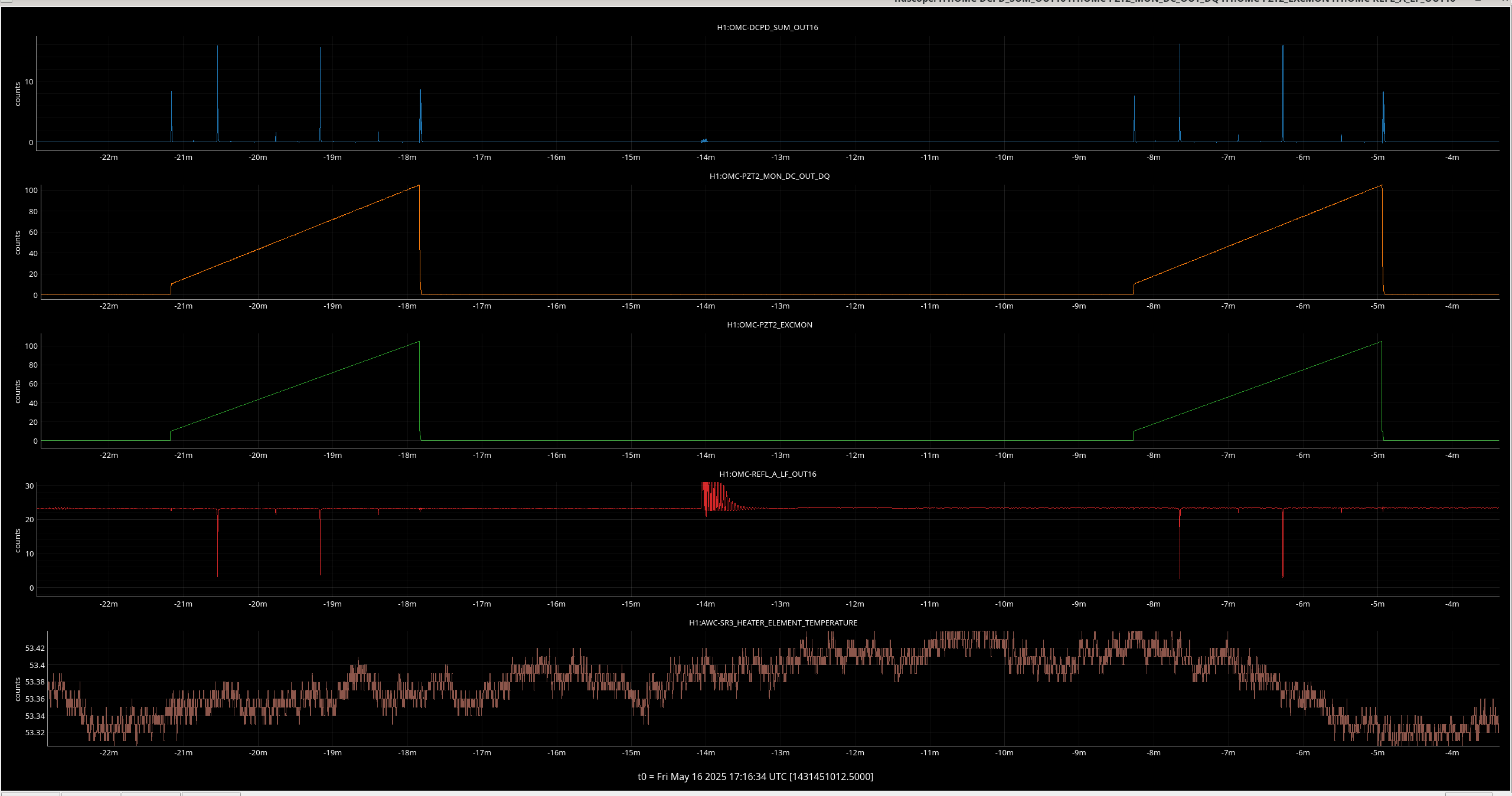Click the y-axis value 30 on REFL_A_LF plot
Screen dimensions: 1512x796
pyautogui.click(x=30, y=486)
